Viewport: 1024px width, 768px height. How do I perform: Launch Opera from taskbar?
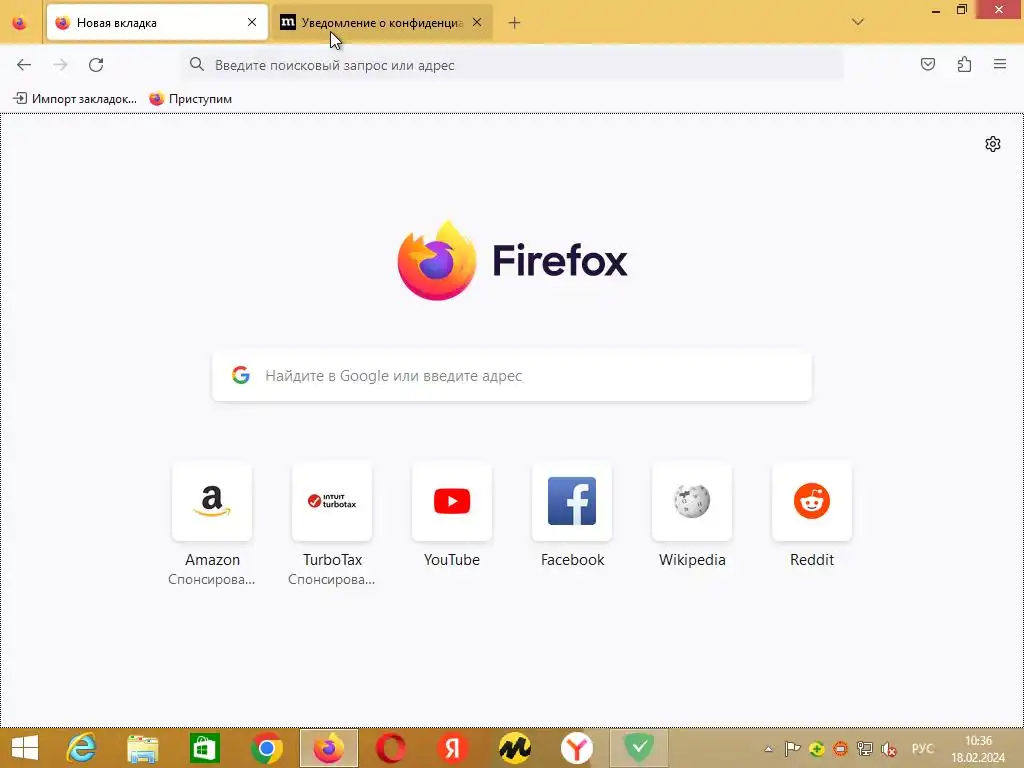[391, 748]
